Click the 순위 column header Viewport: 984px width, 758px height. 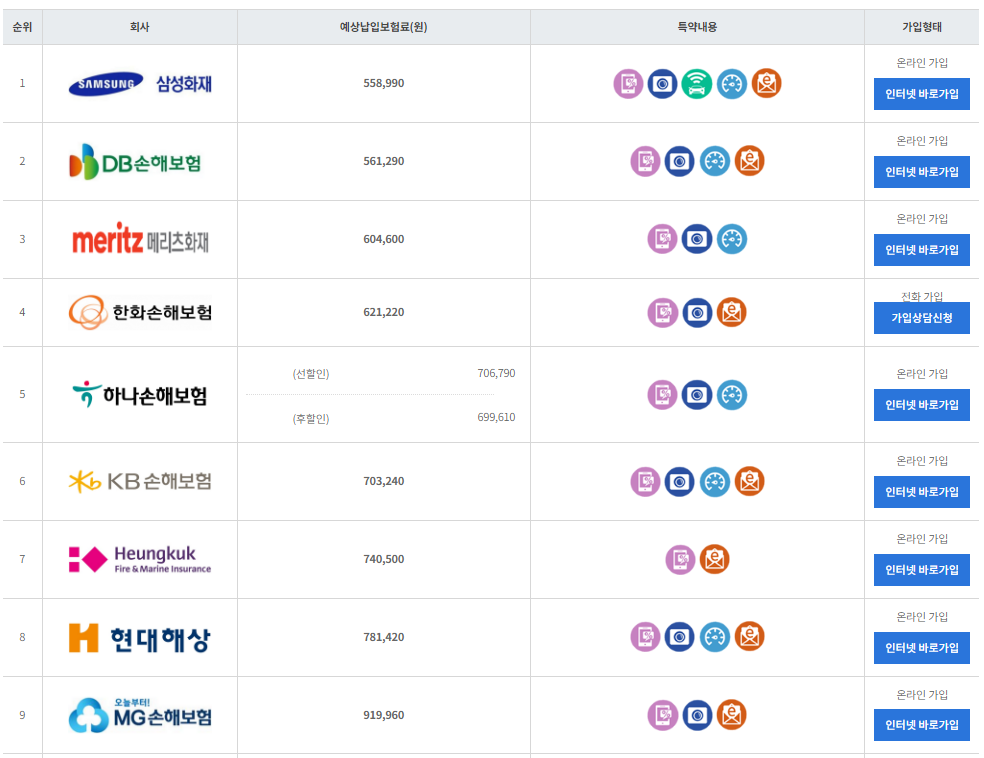point(23,27)
